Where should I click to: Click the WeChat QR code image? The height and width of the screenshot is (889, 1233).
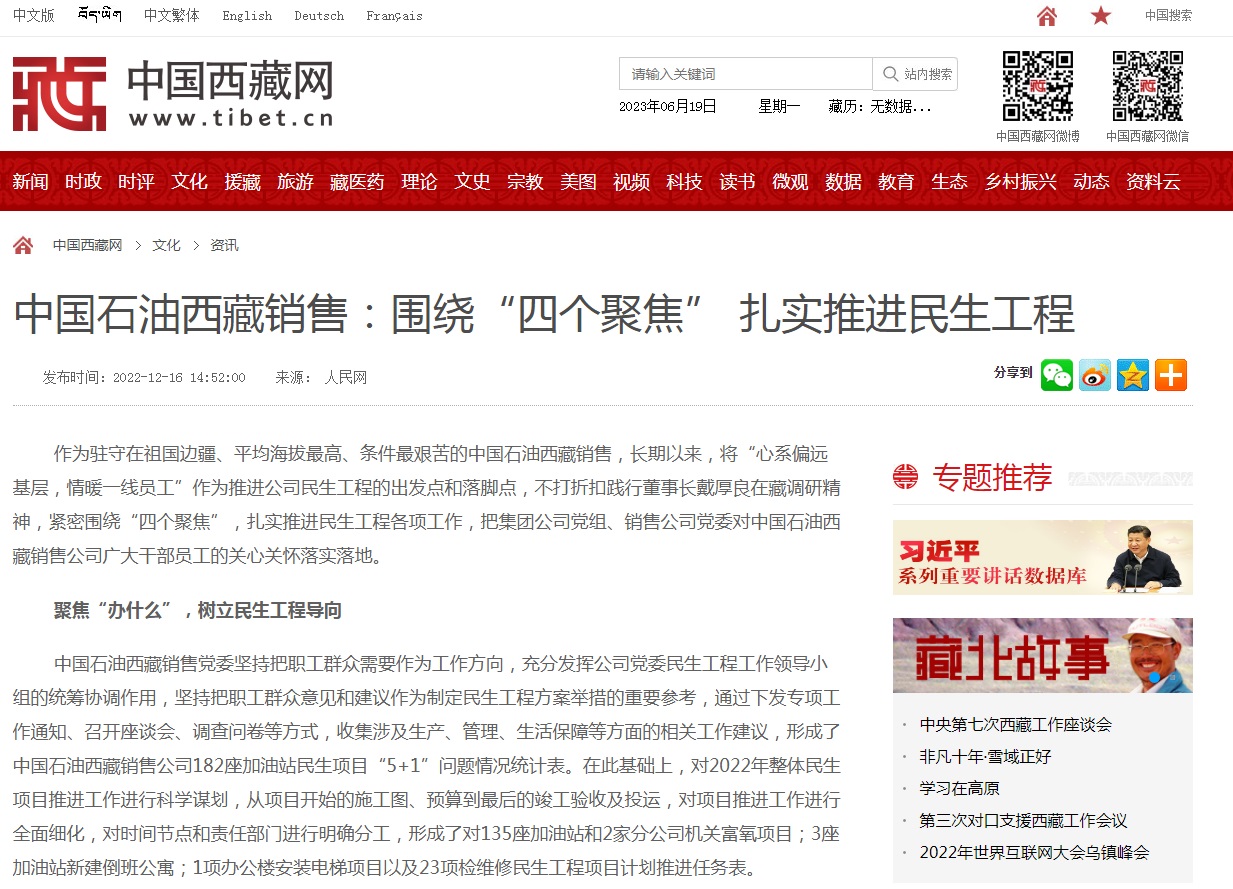1148,87
